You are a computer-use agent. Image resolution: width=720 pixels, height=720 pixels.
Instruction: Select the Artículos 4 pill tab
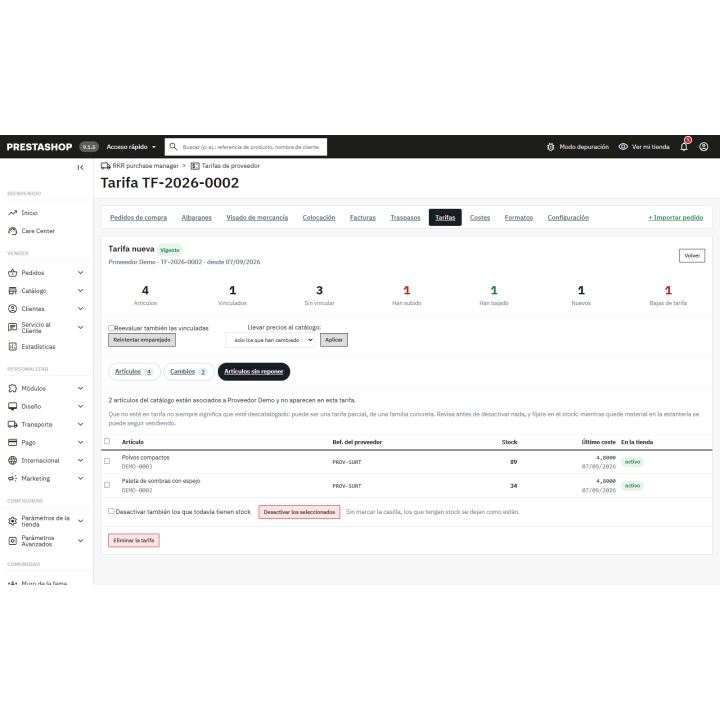pos(135,372)
